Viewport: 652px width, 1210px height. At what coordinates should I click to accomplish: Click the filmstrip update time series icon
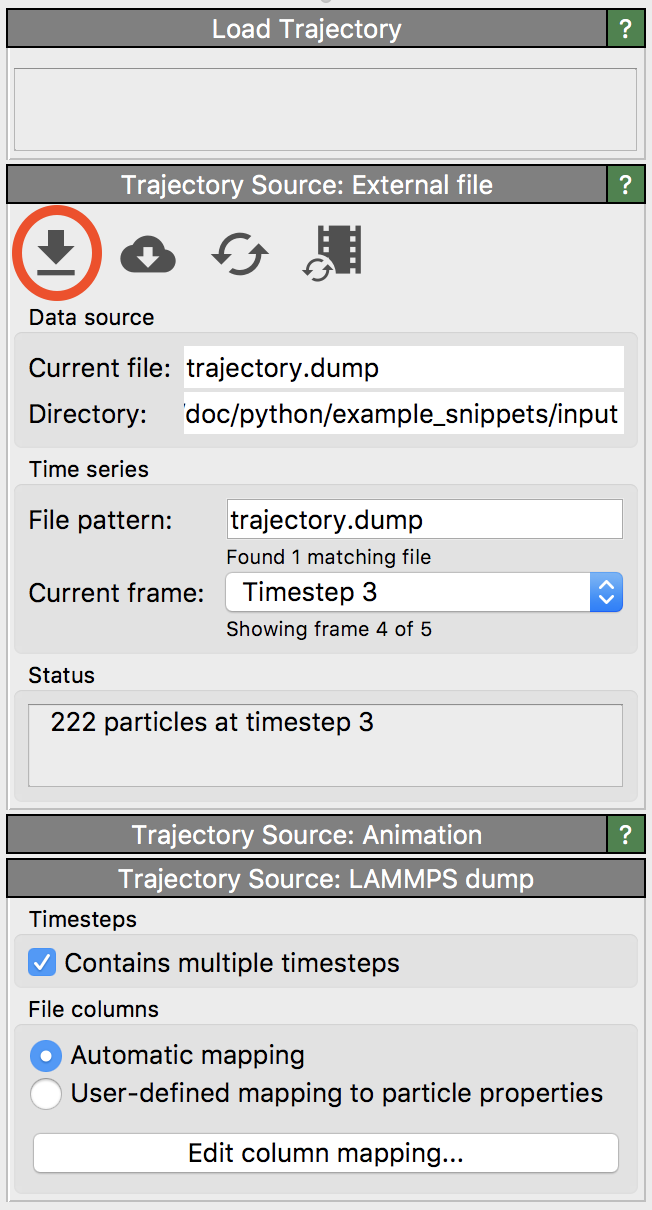click(x=333, y=252)
